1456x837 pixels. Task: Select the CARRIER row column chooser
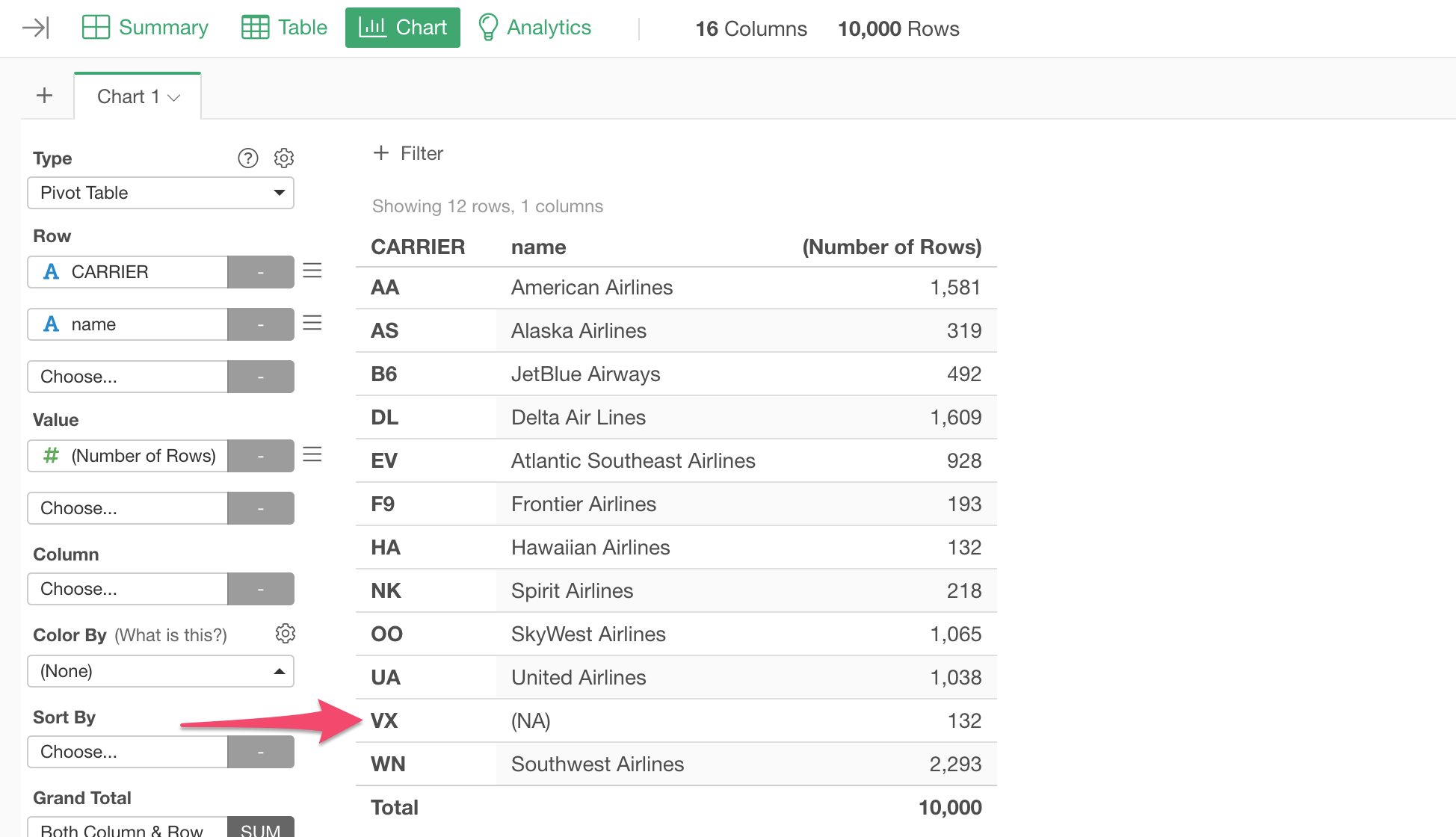click(x=128, y=272)
